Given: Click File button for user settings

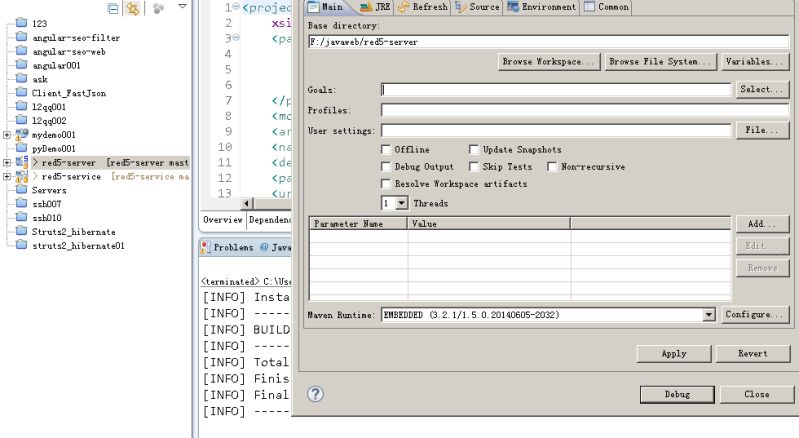Looking at the screenshot, I should (x=762, y=130).
